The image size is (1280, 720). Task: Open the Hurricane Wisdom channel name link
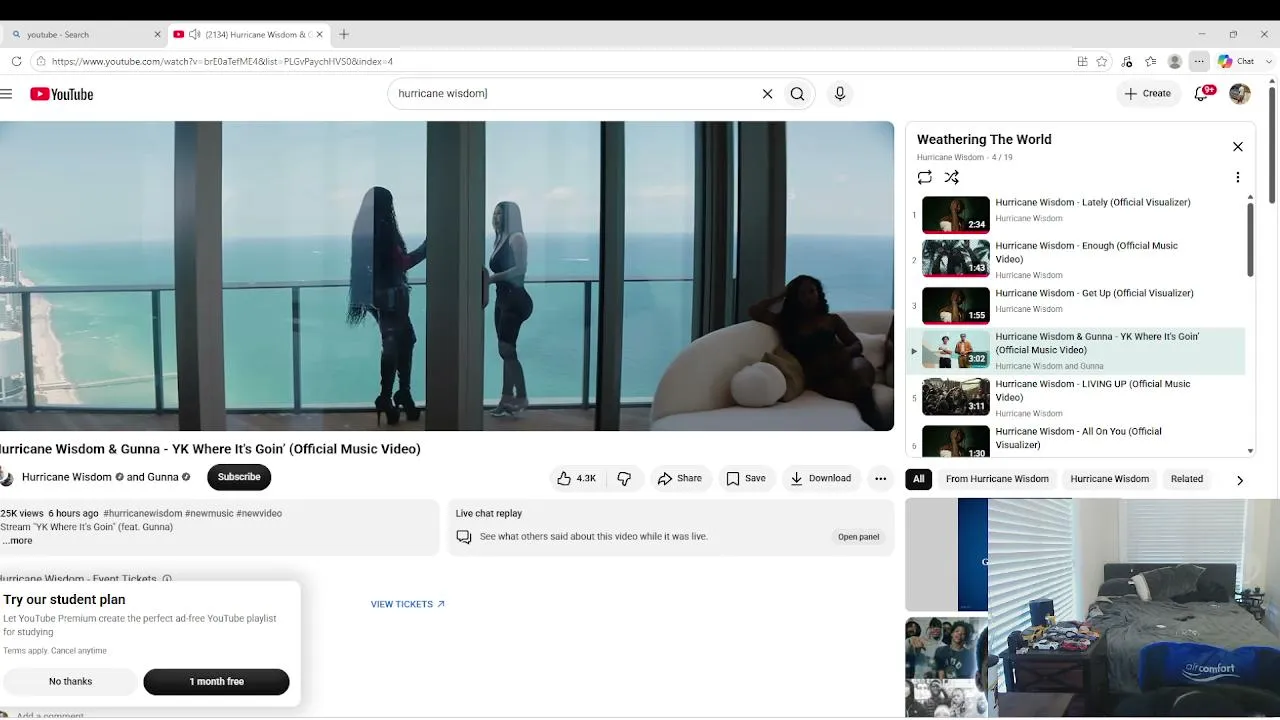(67, 477)
